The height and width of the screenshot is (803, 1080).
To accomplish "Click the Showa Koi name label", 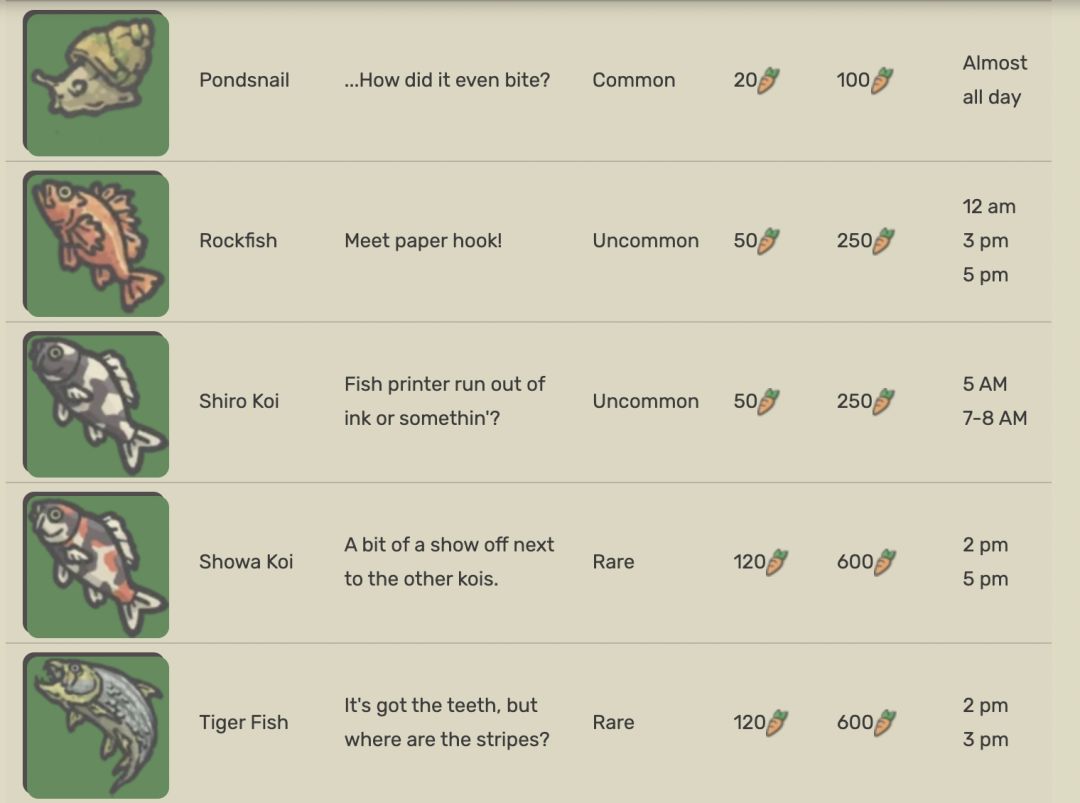I will (246, 562).
